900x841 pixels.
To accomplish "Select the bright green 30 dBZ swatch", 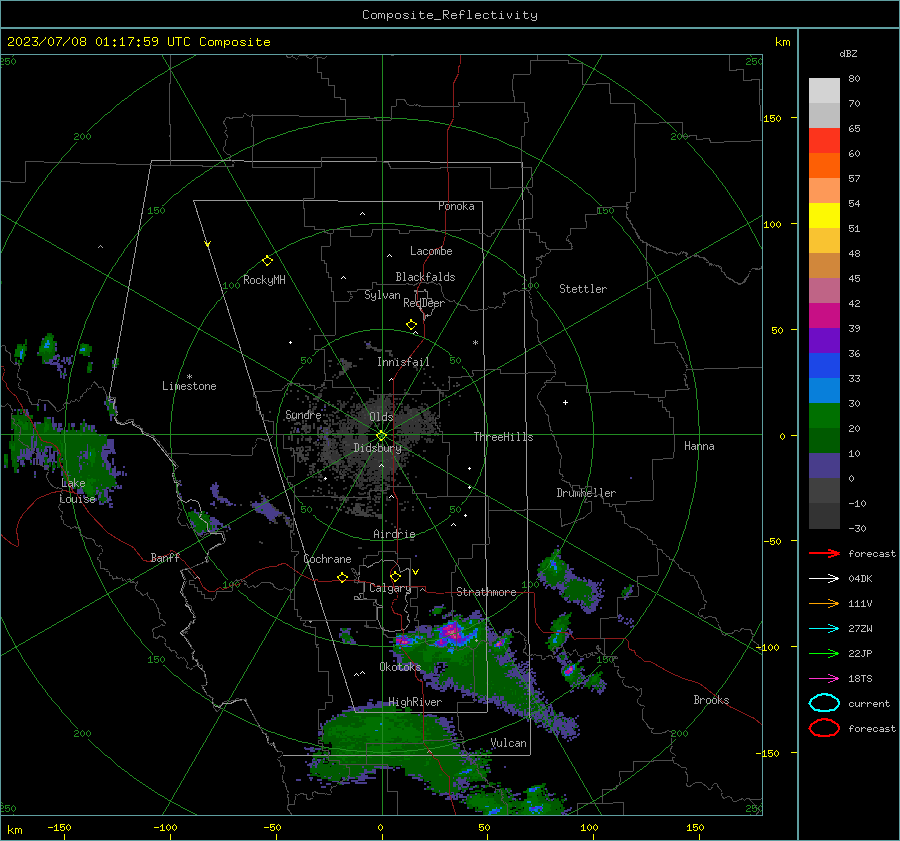I will (x=824, y=415).
